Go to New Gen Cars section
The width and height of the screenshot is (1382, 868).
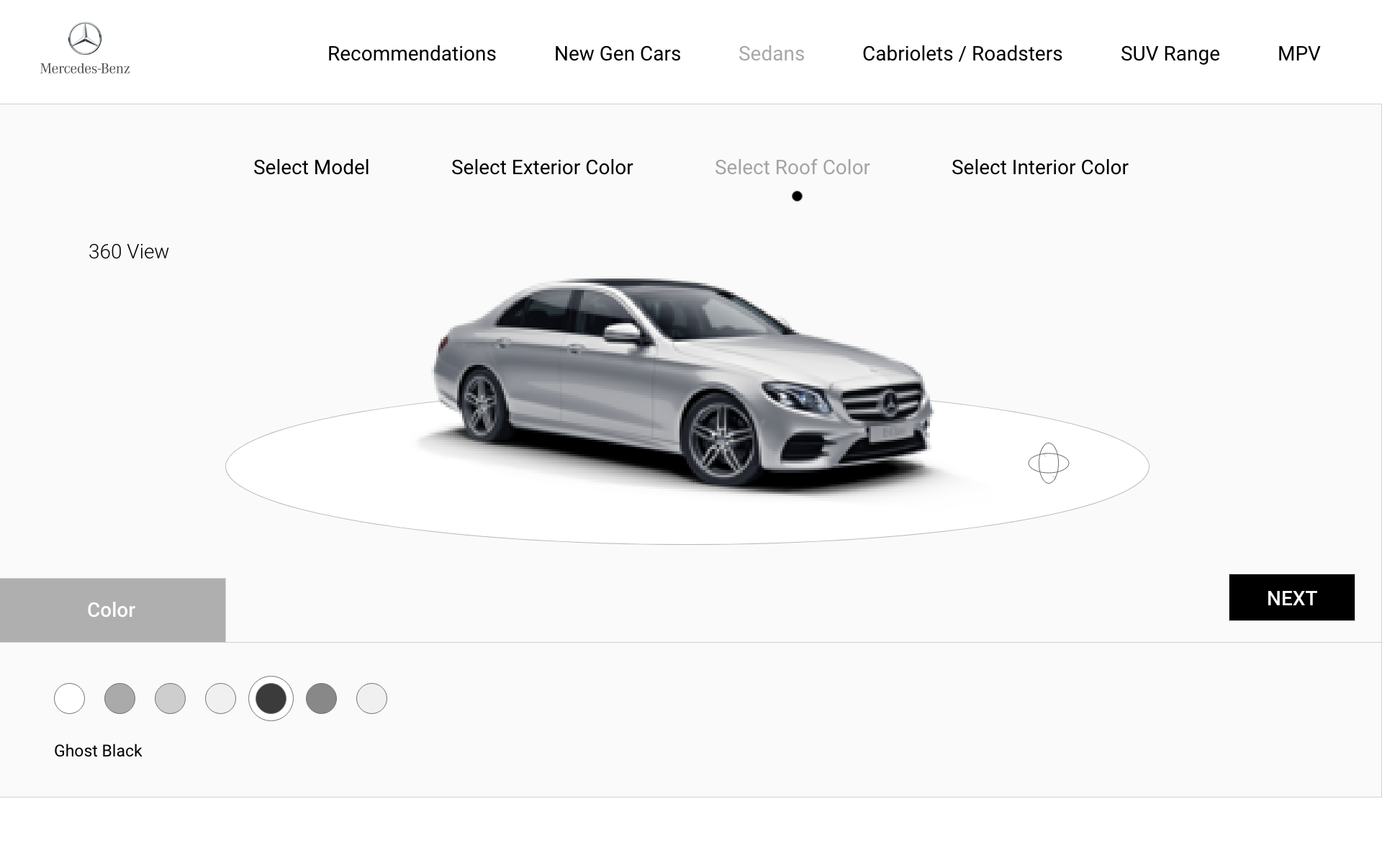617,54
